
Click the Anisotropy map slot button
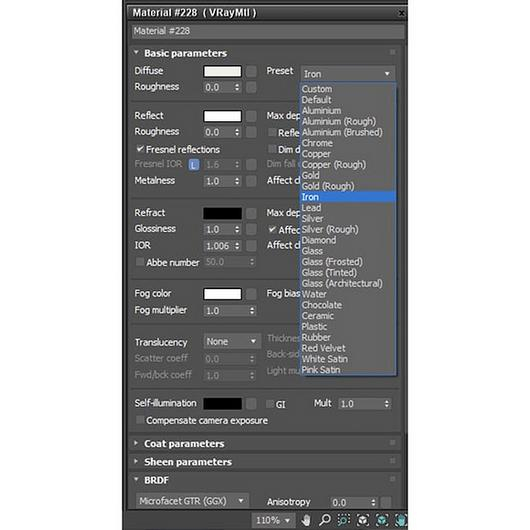pos(386,502)
